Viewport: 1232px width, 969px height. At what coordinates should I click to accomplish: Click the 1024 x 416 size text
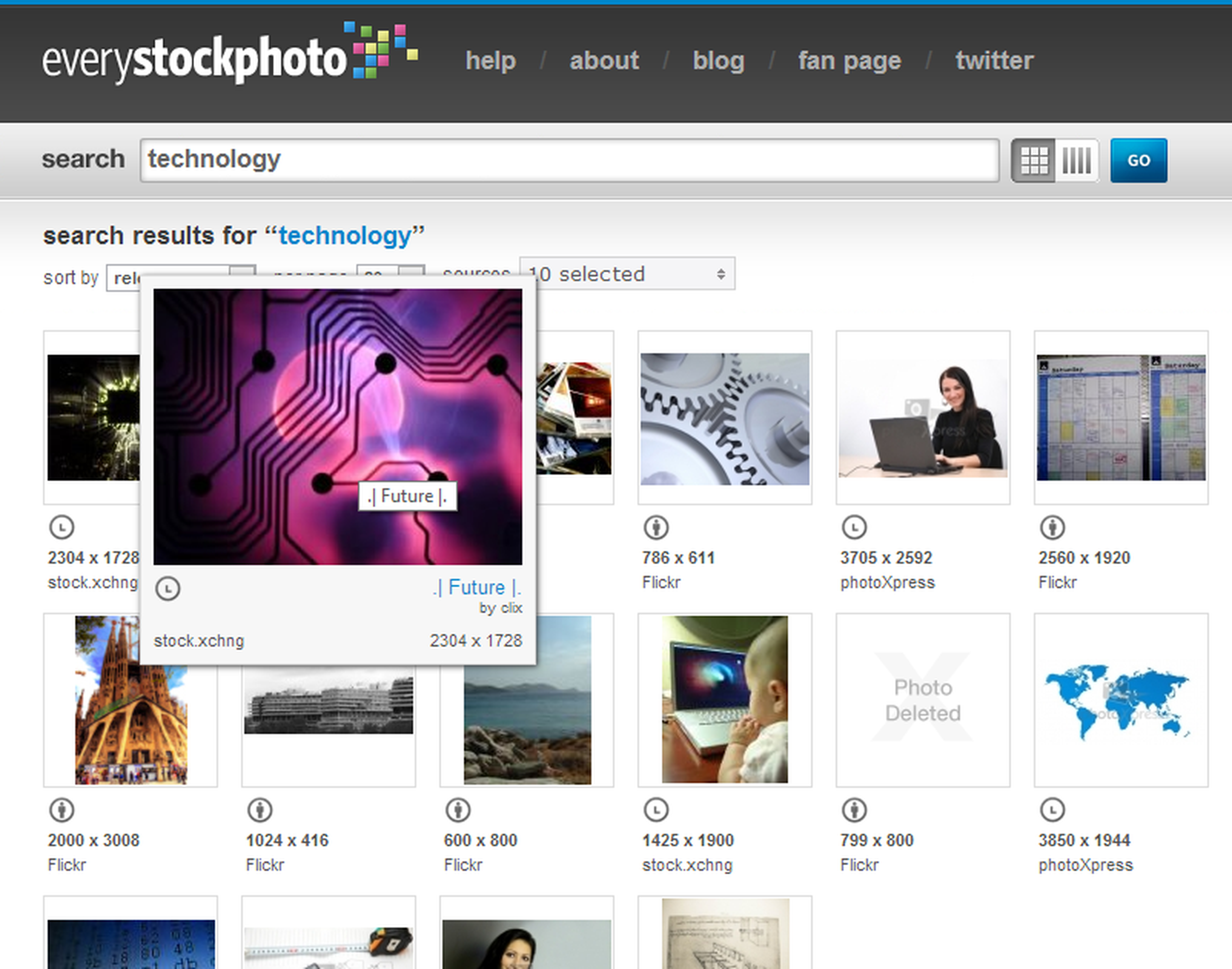tap(287, 840)
